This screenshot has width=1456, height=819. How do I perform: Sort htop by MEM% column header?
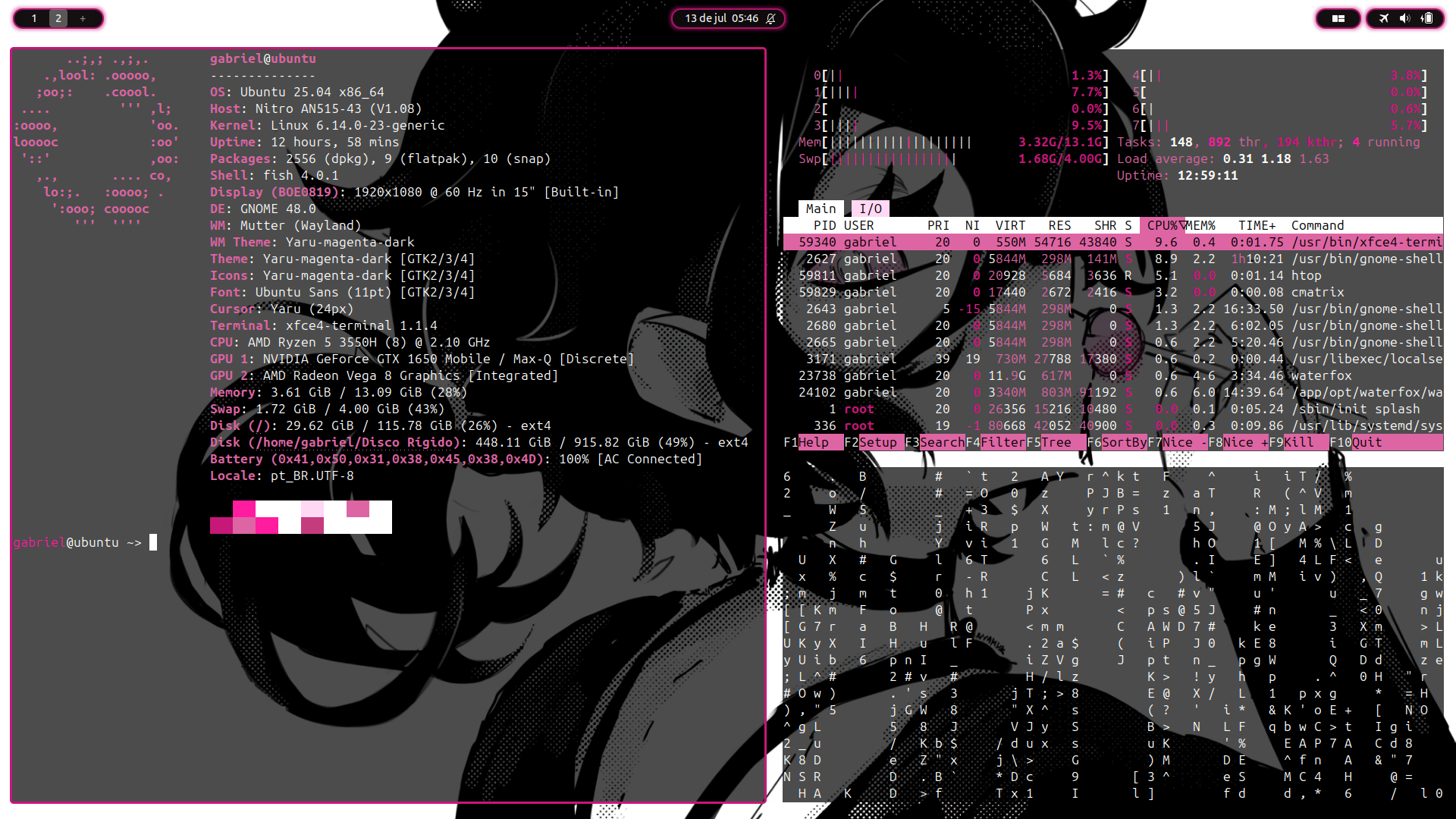1200,225
